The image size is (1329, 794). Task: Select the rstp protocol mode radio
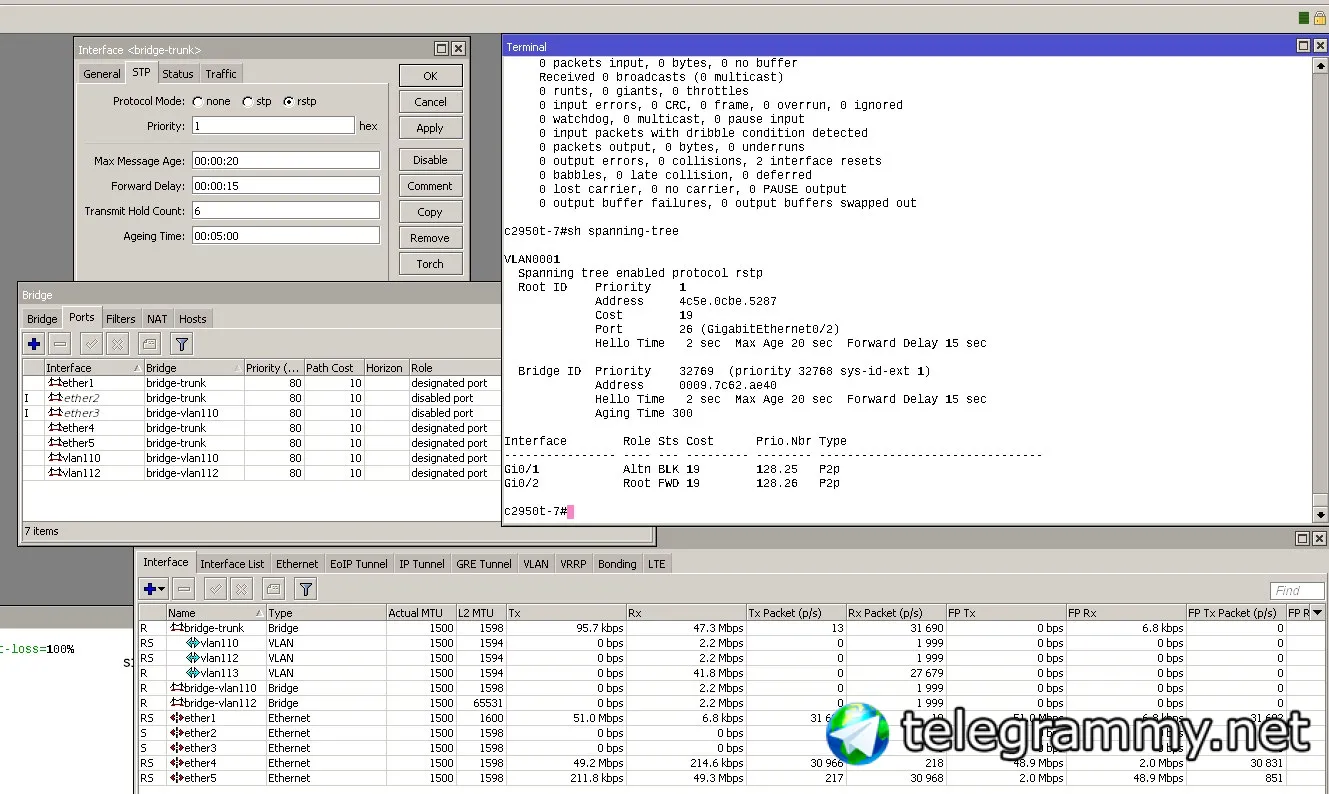click(289, 101)
